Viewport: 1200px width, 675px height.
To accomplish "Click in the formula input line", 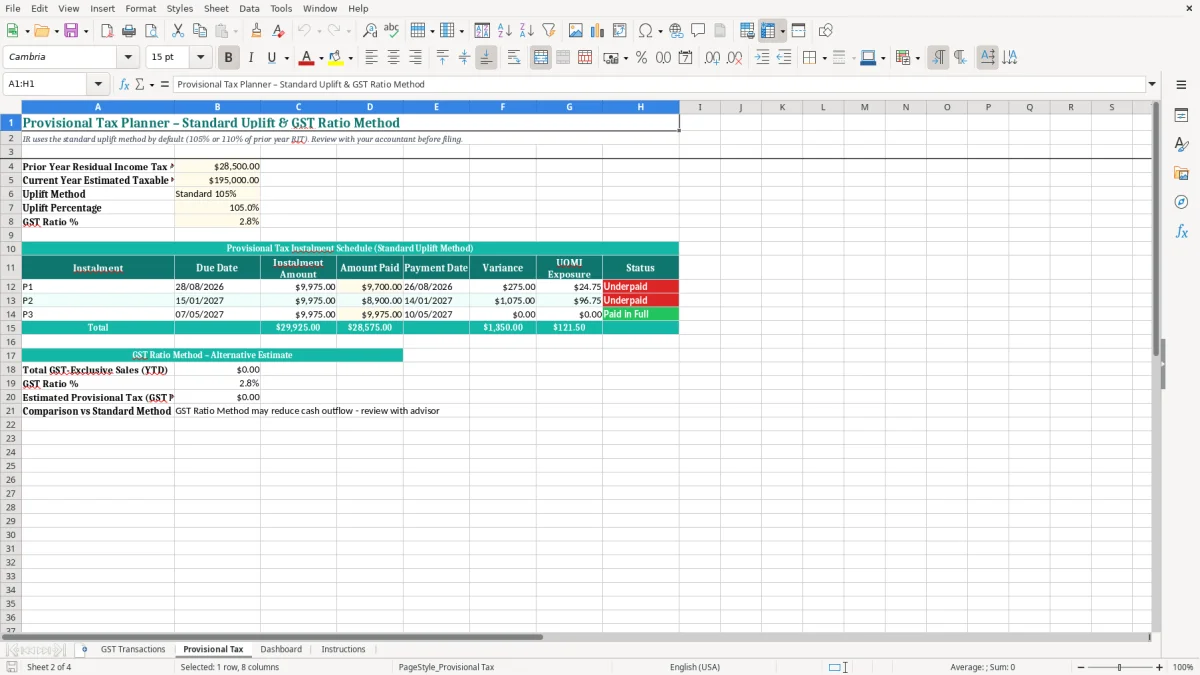I will (658, 84).
